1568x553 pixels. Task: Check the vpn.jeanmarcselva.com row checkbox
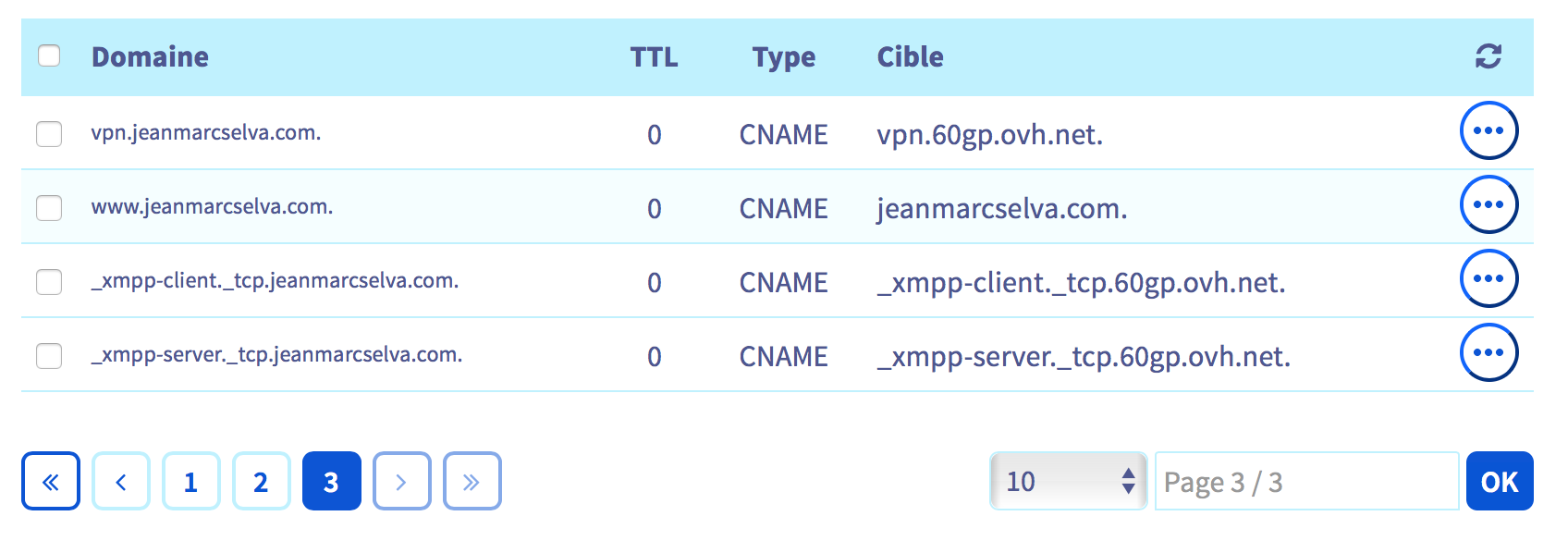coord(49,134)
